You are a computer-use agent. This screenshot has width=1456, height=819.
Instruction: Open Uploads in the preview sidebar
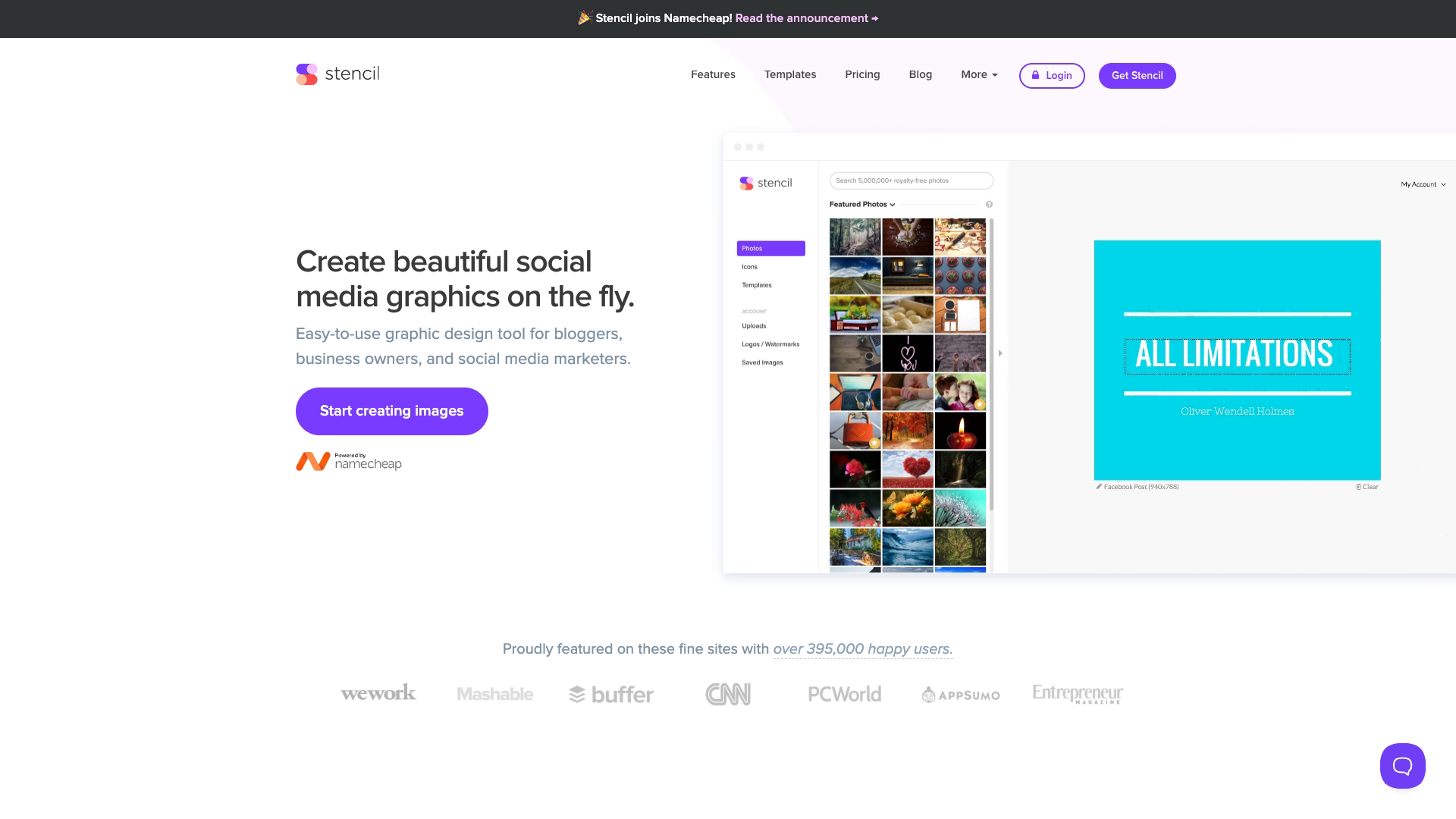tap(754, 326)
